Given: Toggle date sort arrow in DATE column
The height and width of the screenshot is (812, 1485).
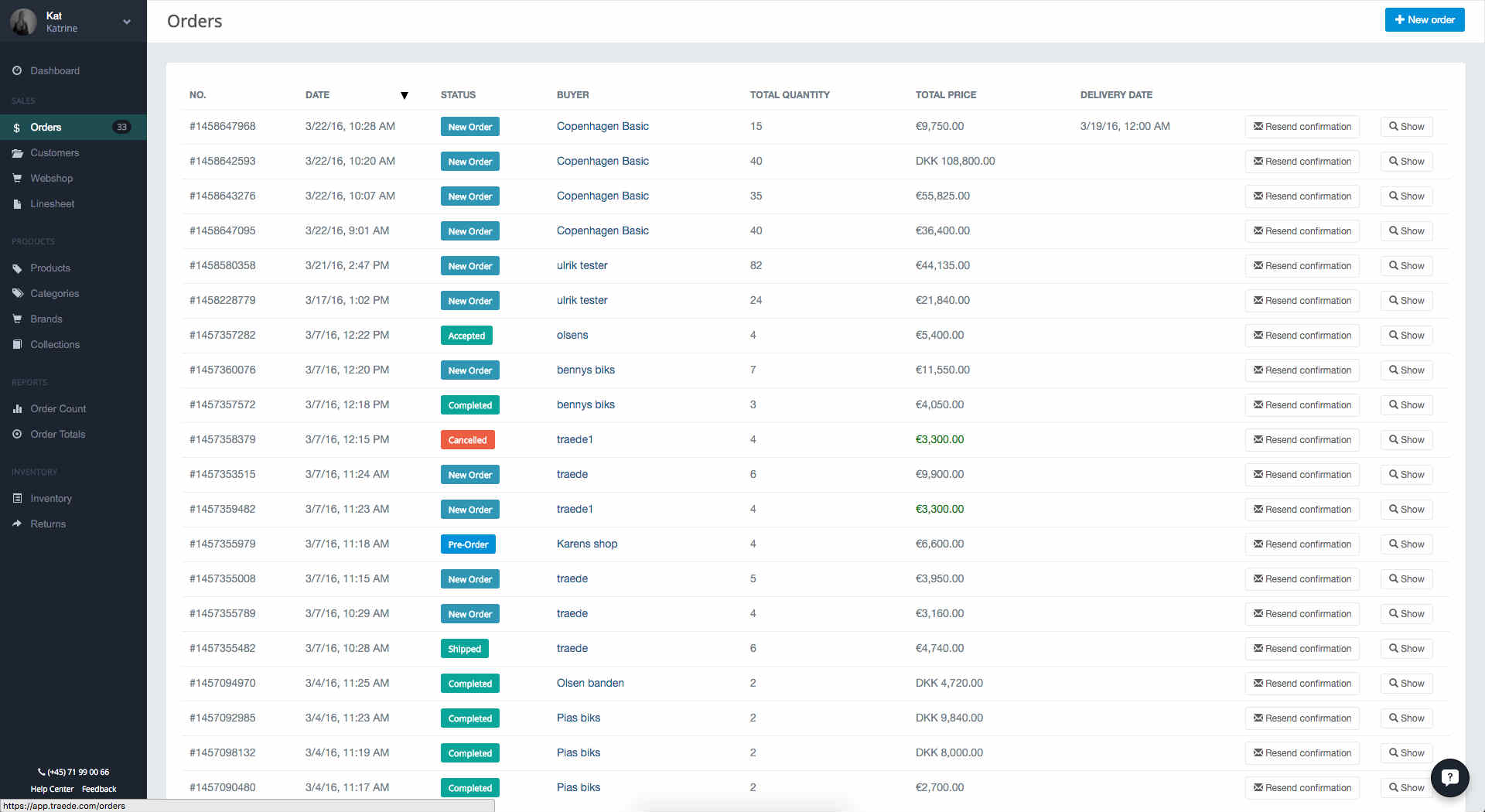Looking at the screenshot, I should [x=404, y=95].
